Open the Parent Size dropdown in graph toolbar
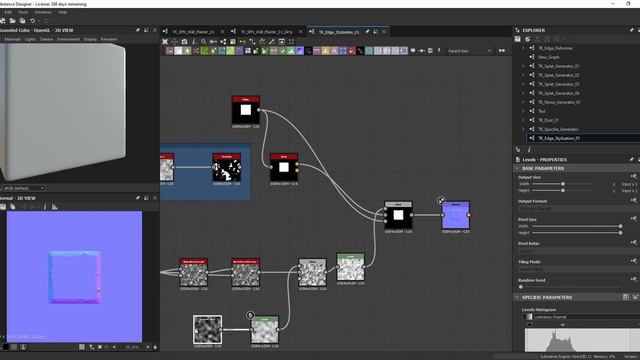The width and height of the screenshot is (640, 360). (x=469, y=51)
